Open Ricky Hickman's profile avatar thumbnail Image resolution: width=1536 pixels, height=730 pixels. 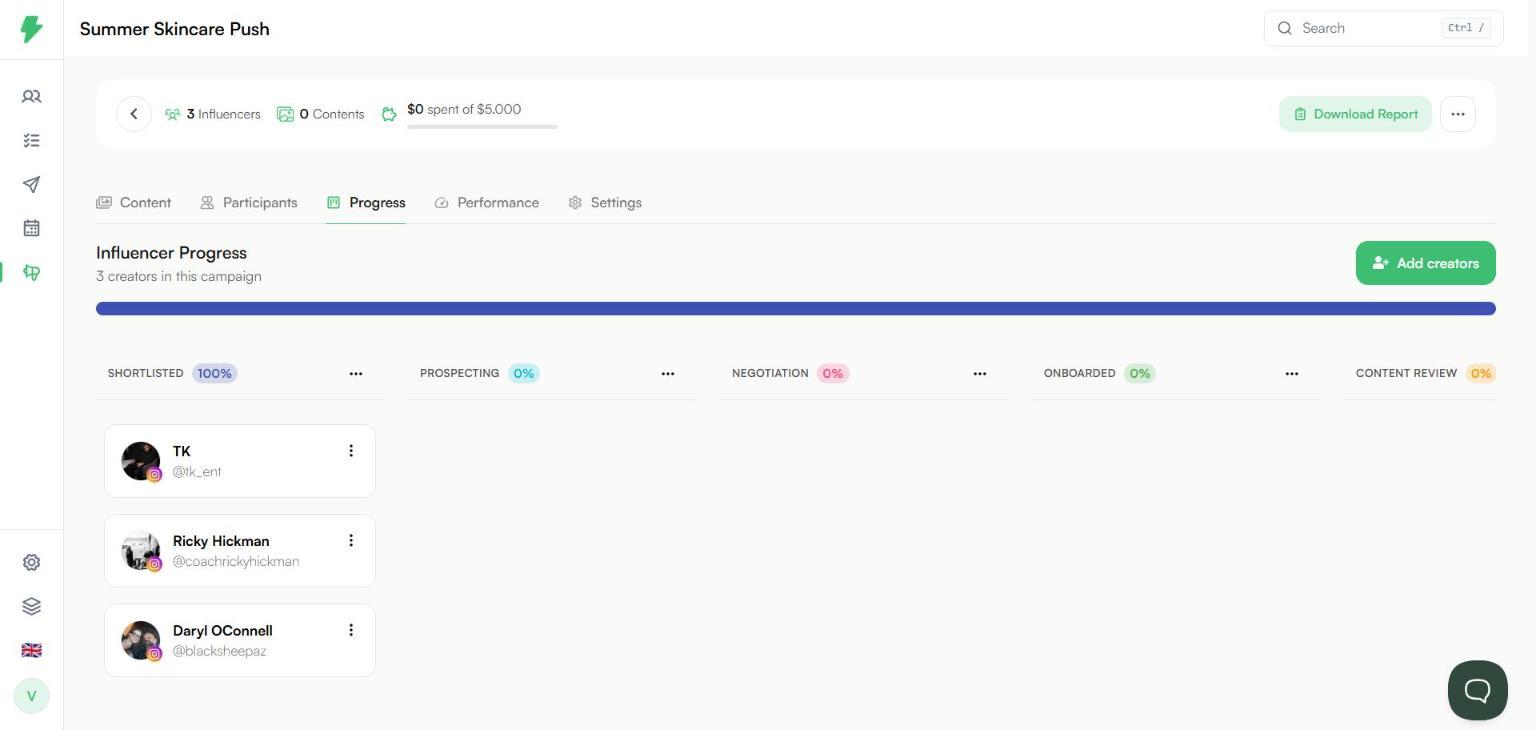141,551
